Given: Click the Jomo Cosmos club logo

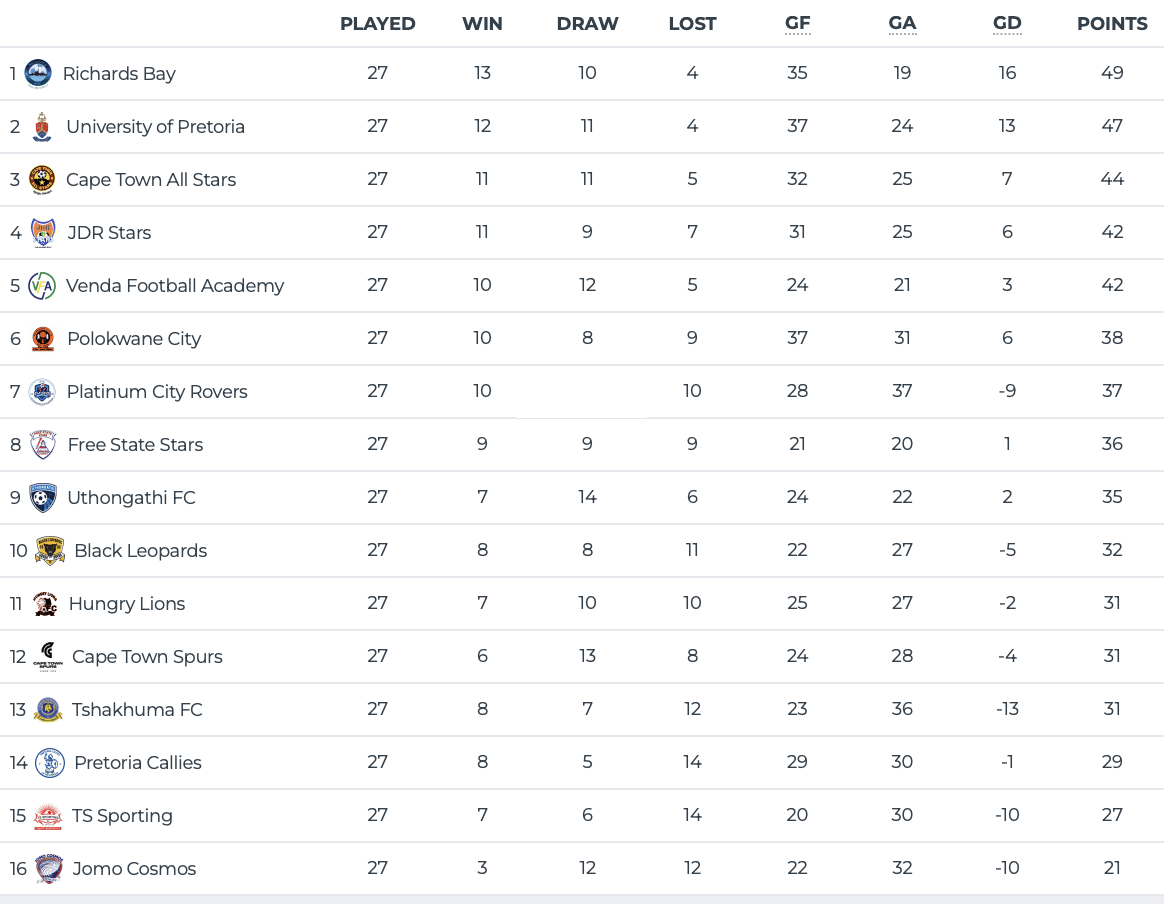Looking at the screenshot, I should coord(48,869).
